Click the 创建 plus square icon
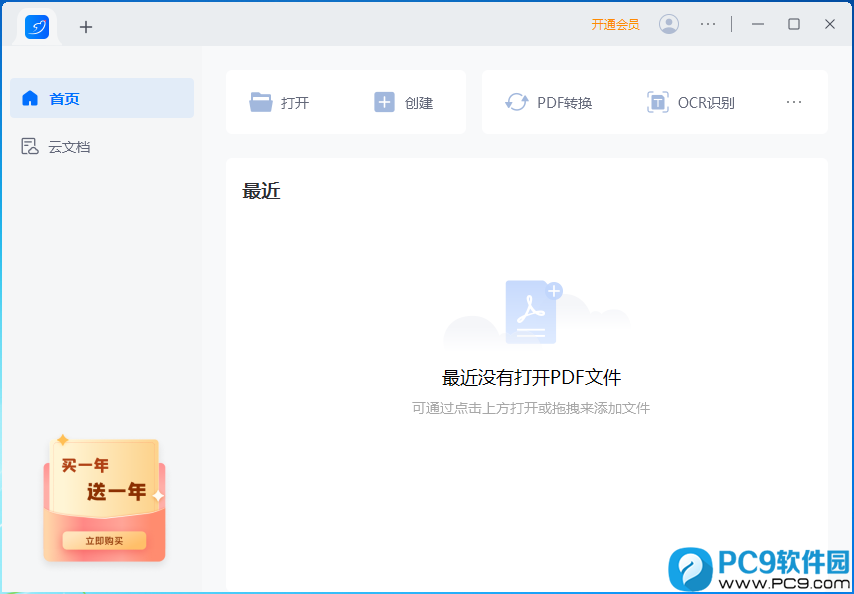This screenshot has height=594, width=854. click(384, 102)
